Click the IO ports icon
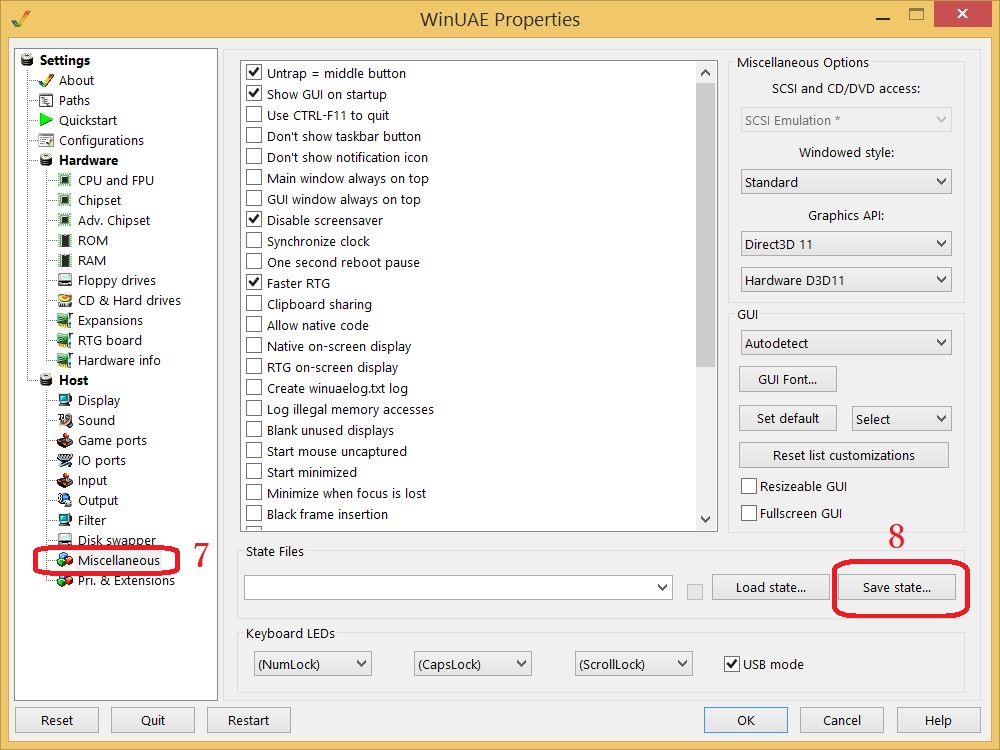This screenshot has width=1000, height=750. [64, 460]
